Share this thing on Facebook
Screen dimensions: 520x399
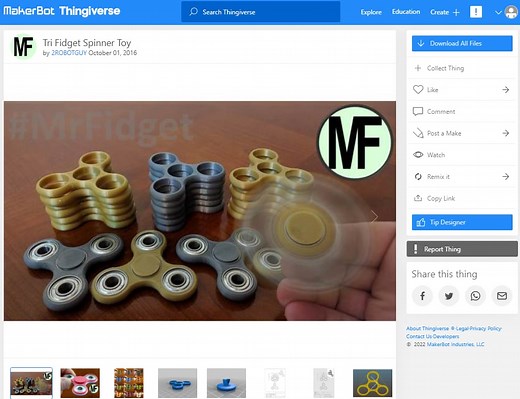(x=422, y=296)
